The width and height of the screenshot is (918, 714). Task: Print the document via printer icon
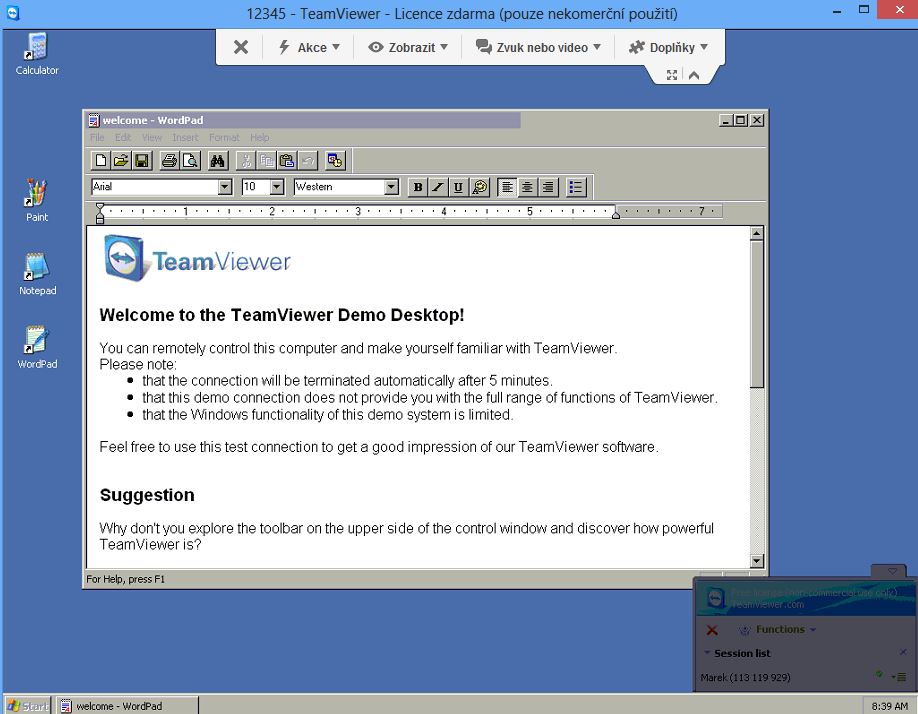[169, 160]
